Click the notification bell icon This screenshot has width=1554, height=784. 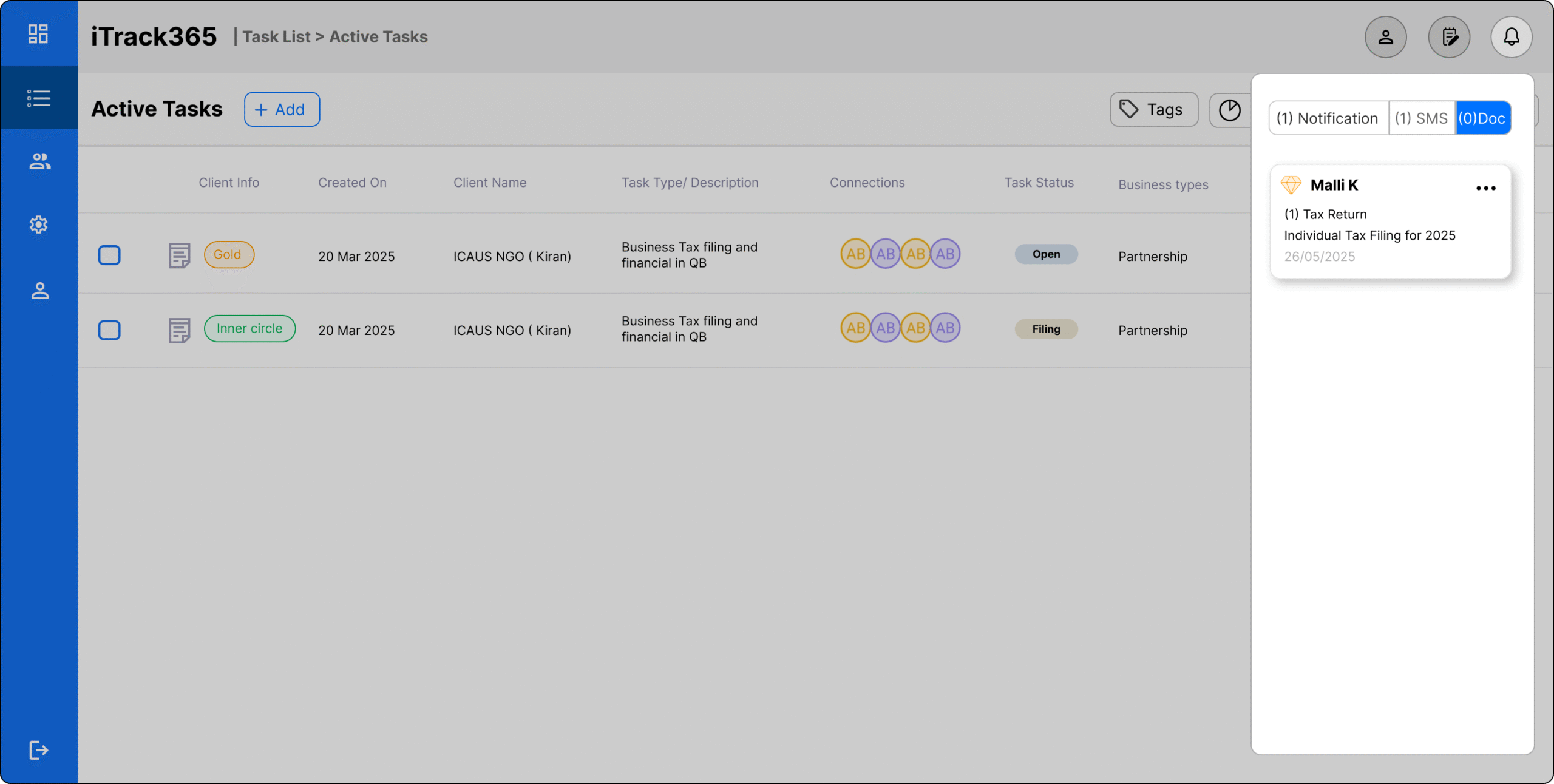[1511, 37]
